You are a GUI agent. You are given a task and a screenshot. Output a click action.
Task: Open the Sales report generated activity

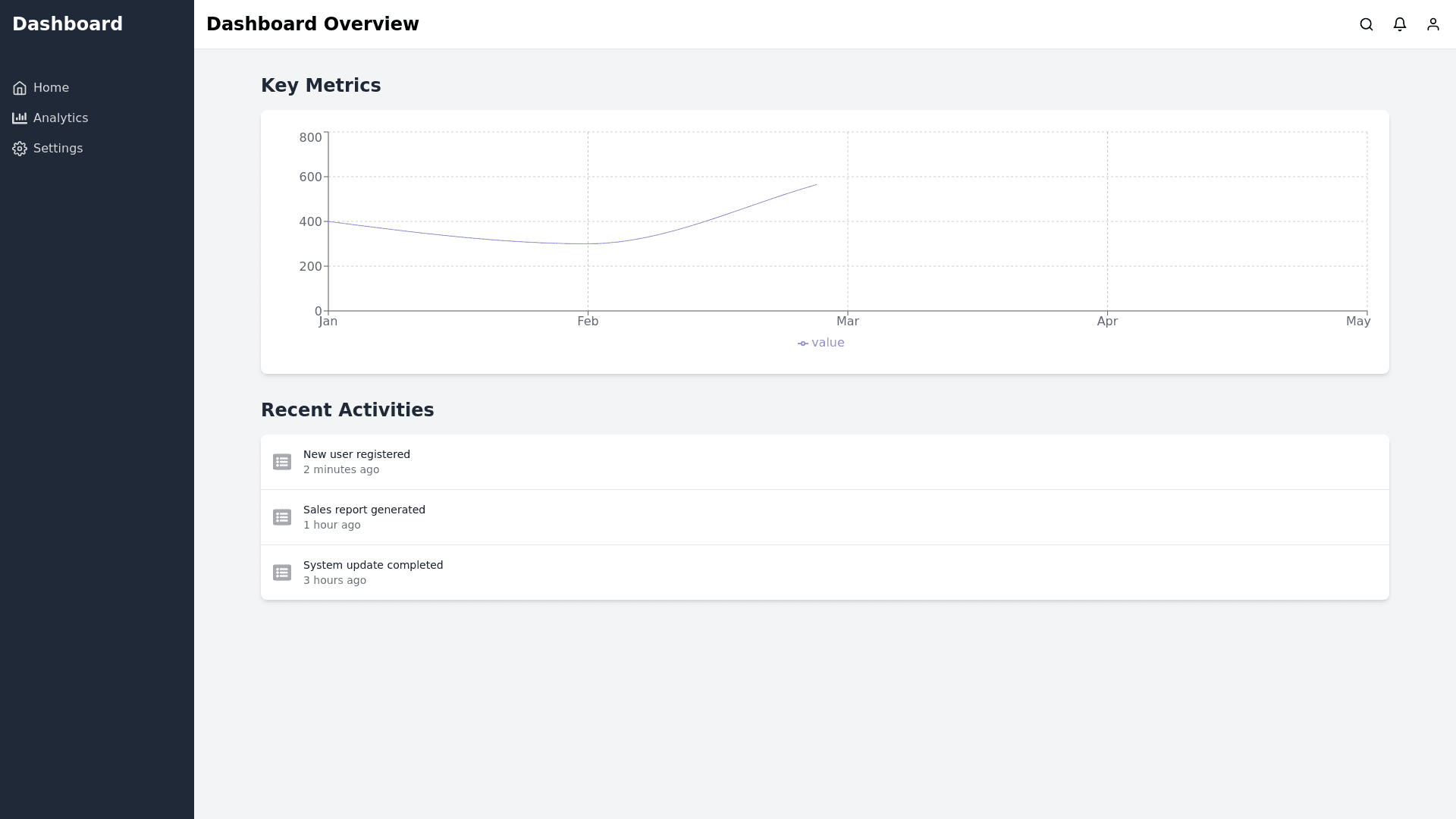pos(364,510)
